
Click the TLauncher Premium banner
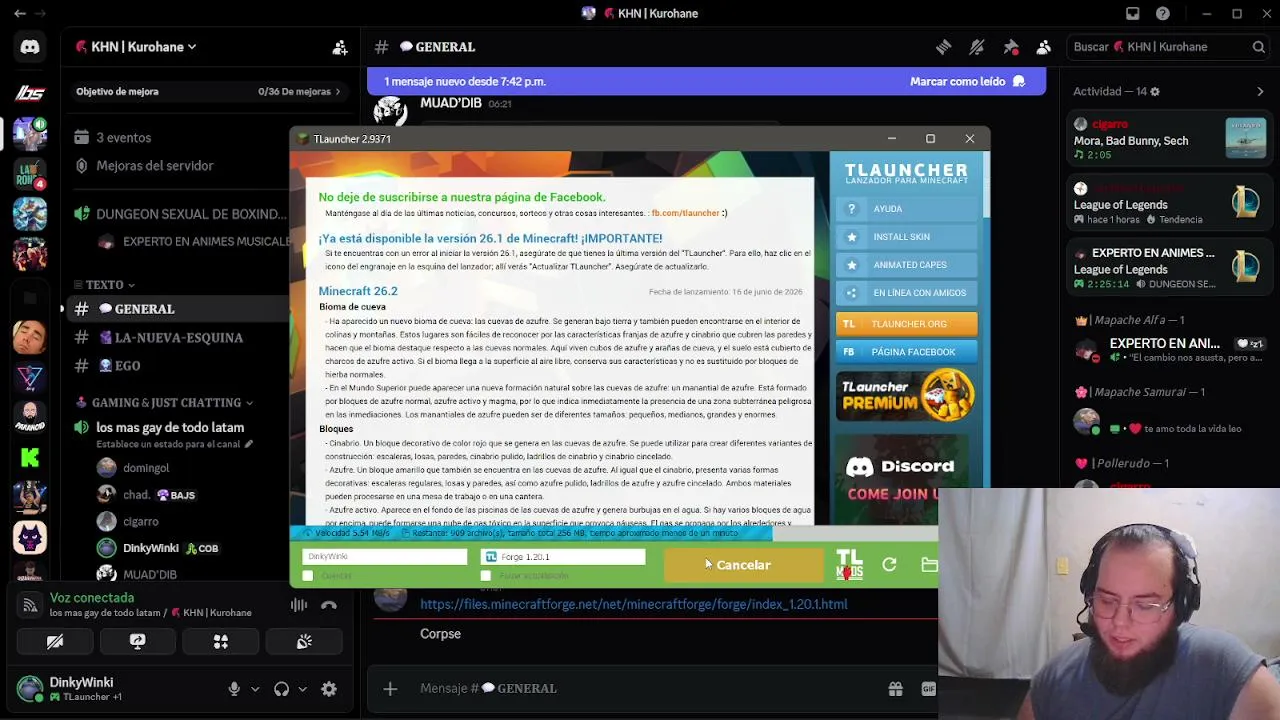(x=906, y=396)
